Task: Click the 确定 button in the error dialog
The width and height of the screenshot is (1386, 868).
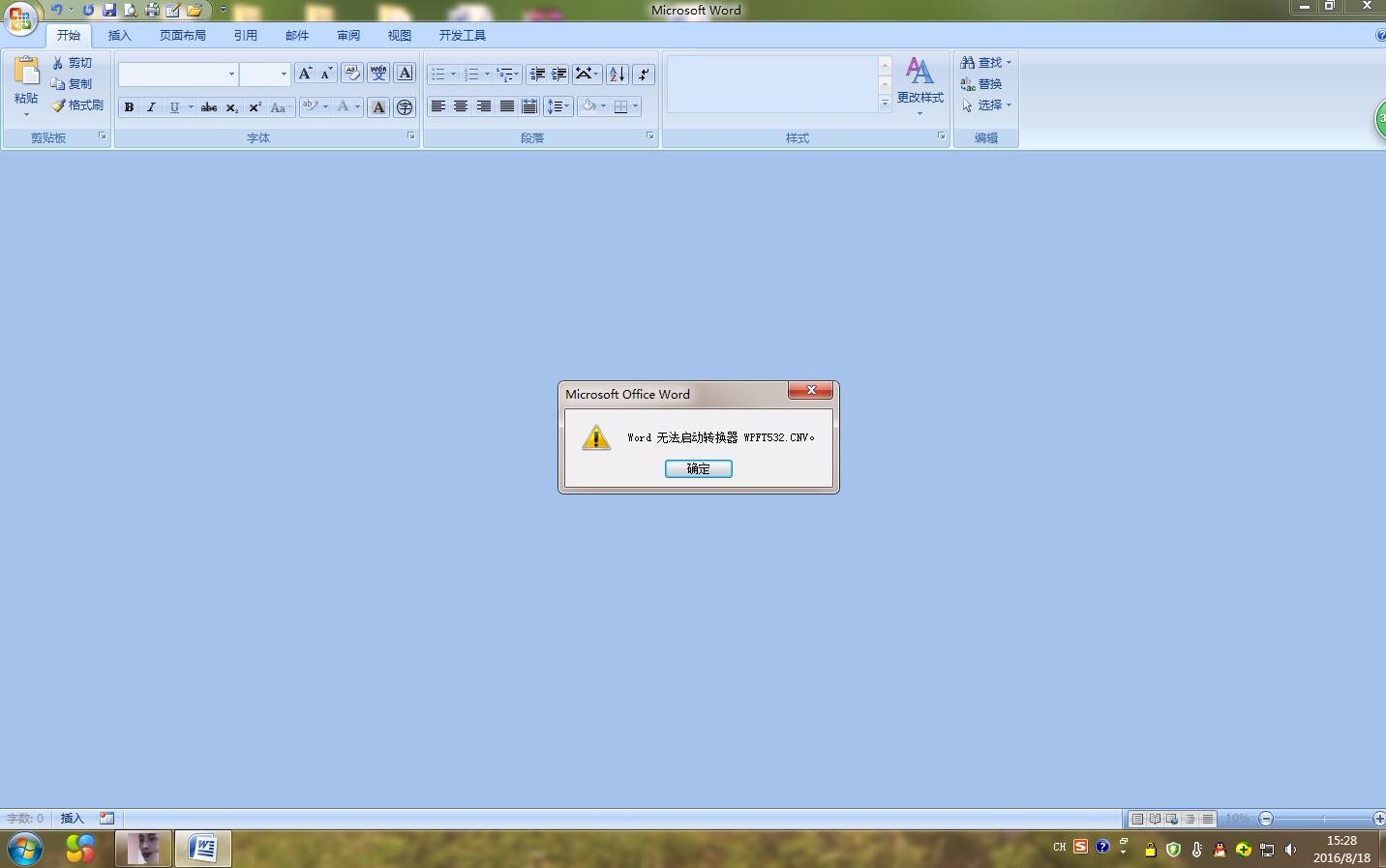Action: 698,468
